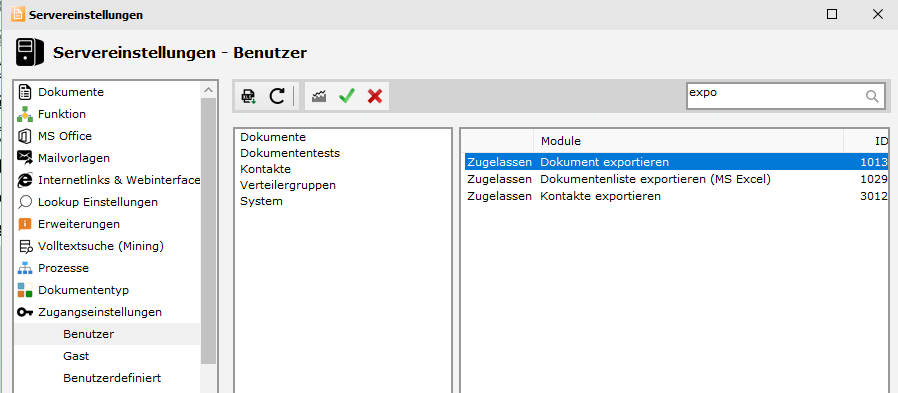This screenshot has height=393, width=898.
Task: Click the sidebar vertical scrollbar thumb
Action: tap(208, 230)
